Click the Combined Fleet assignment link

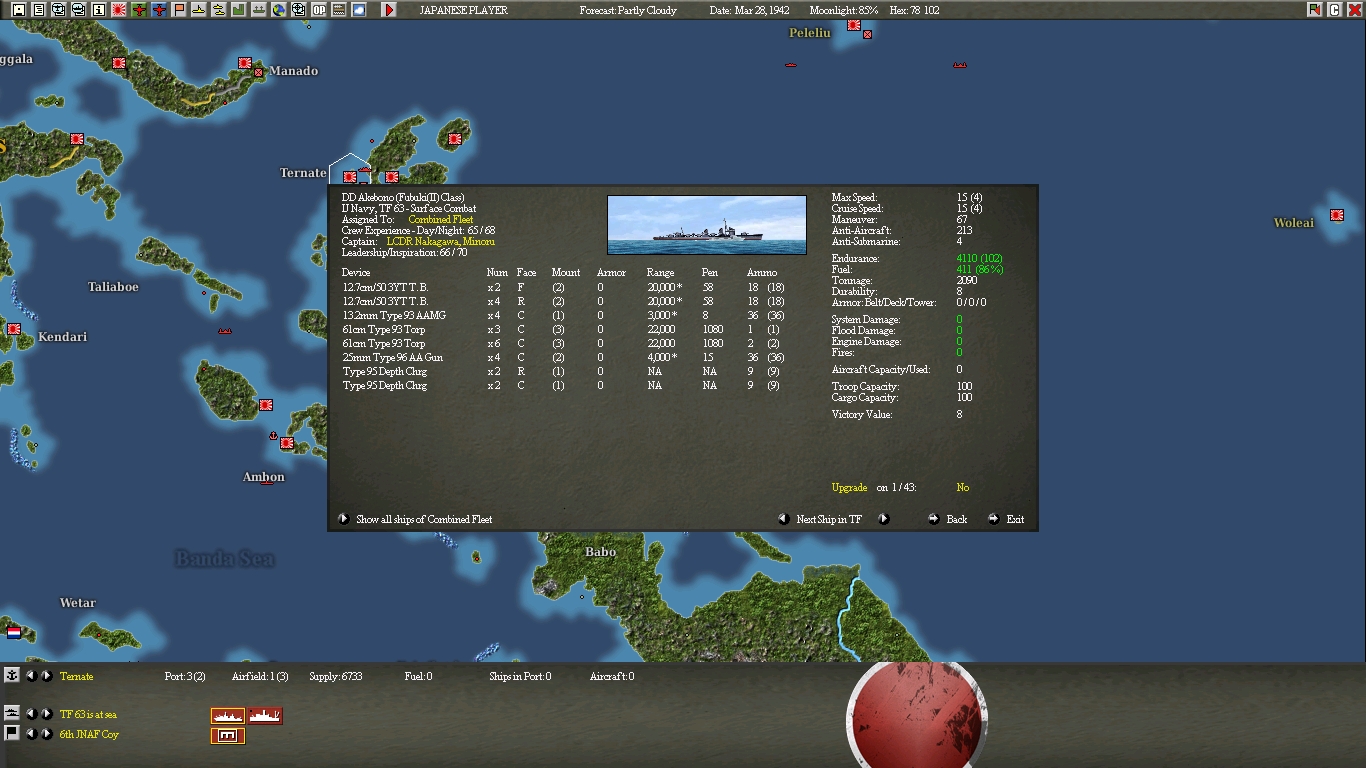[440, 220]
